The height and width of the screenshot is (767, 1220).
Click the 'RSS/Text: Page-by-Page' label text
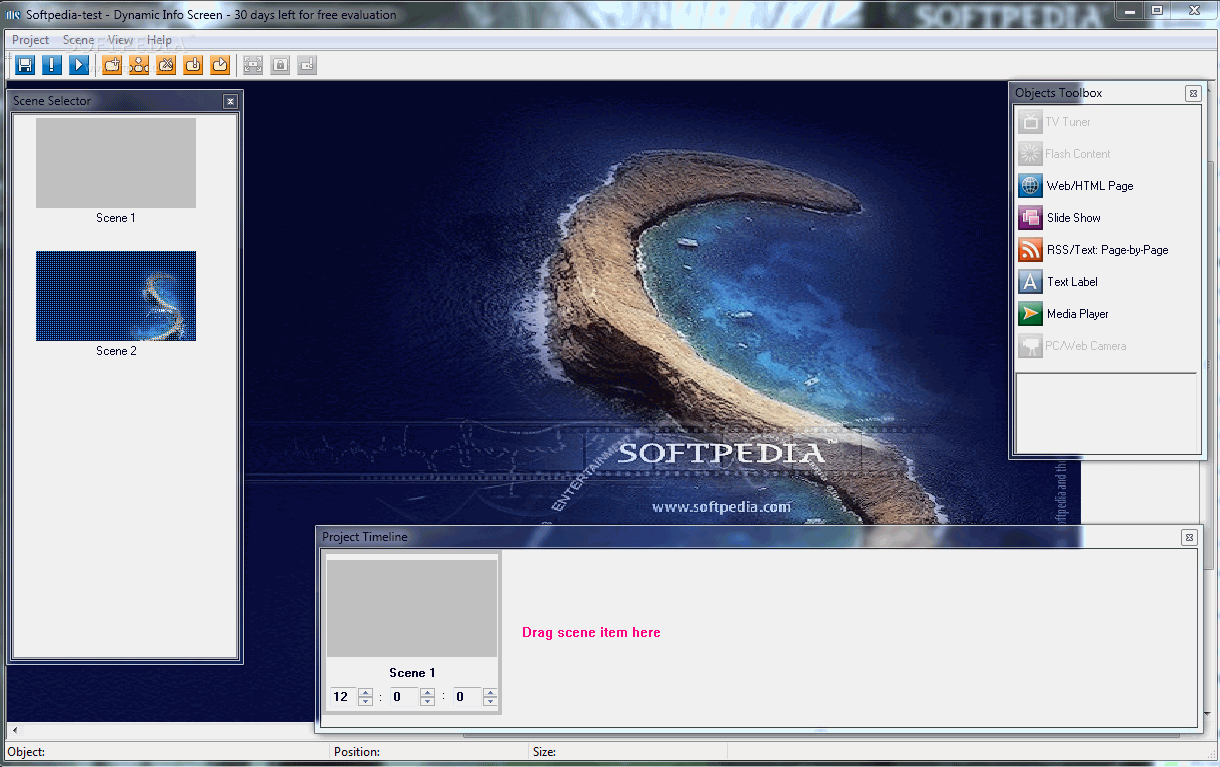coord(1107,250)
